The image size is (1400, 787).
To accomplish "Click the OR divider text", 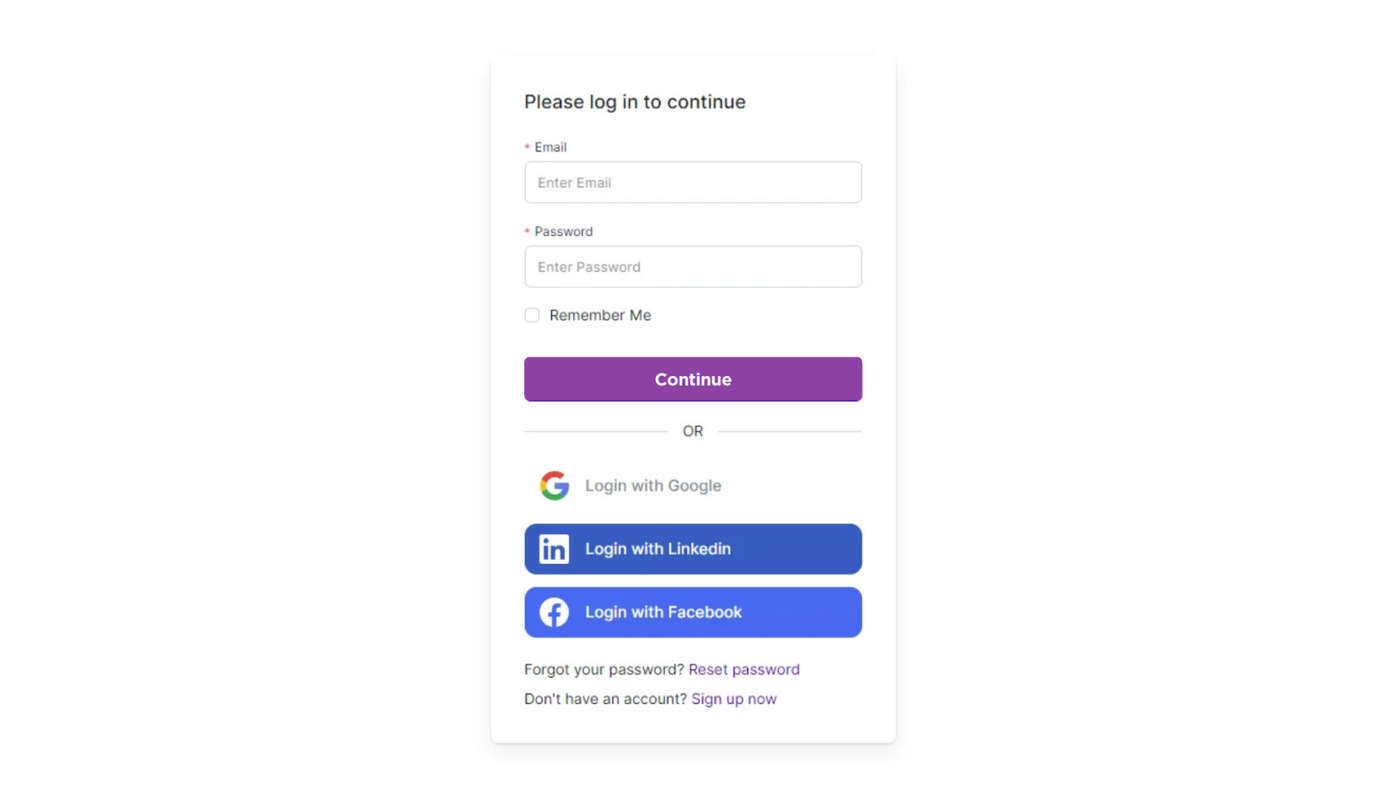I will (x=693, y=431).
